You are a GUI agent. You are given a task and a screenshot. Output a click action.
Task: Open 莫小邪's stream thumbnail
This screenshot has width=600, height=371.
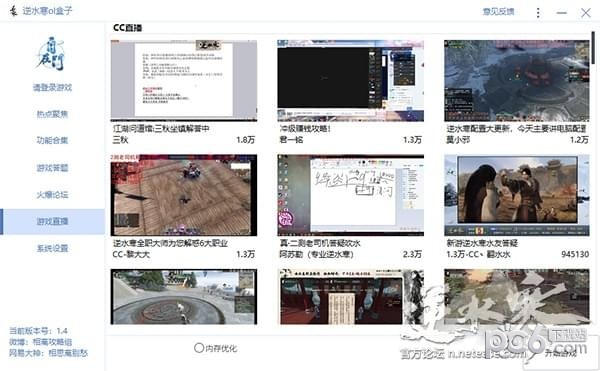coord(517,80)
